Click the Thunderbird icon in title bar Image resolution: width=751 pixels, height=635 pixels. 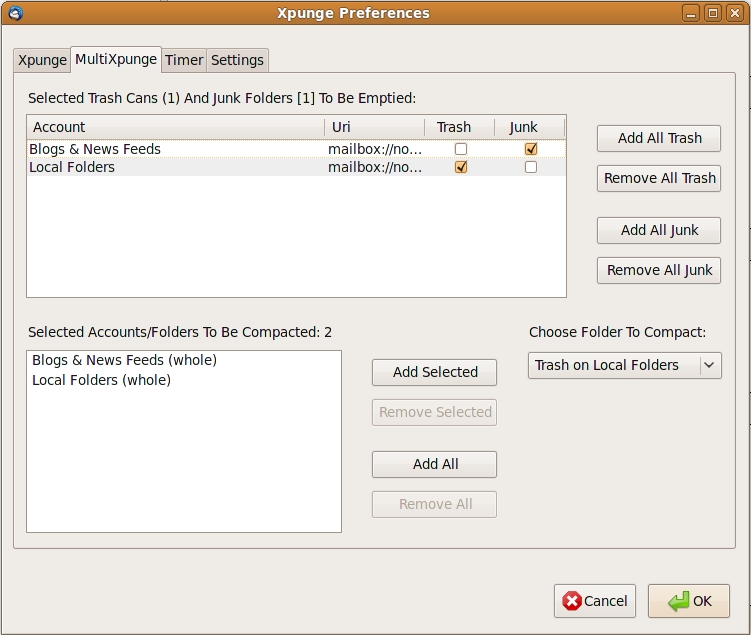click(x=14, y=13)
